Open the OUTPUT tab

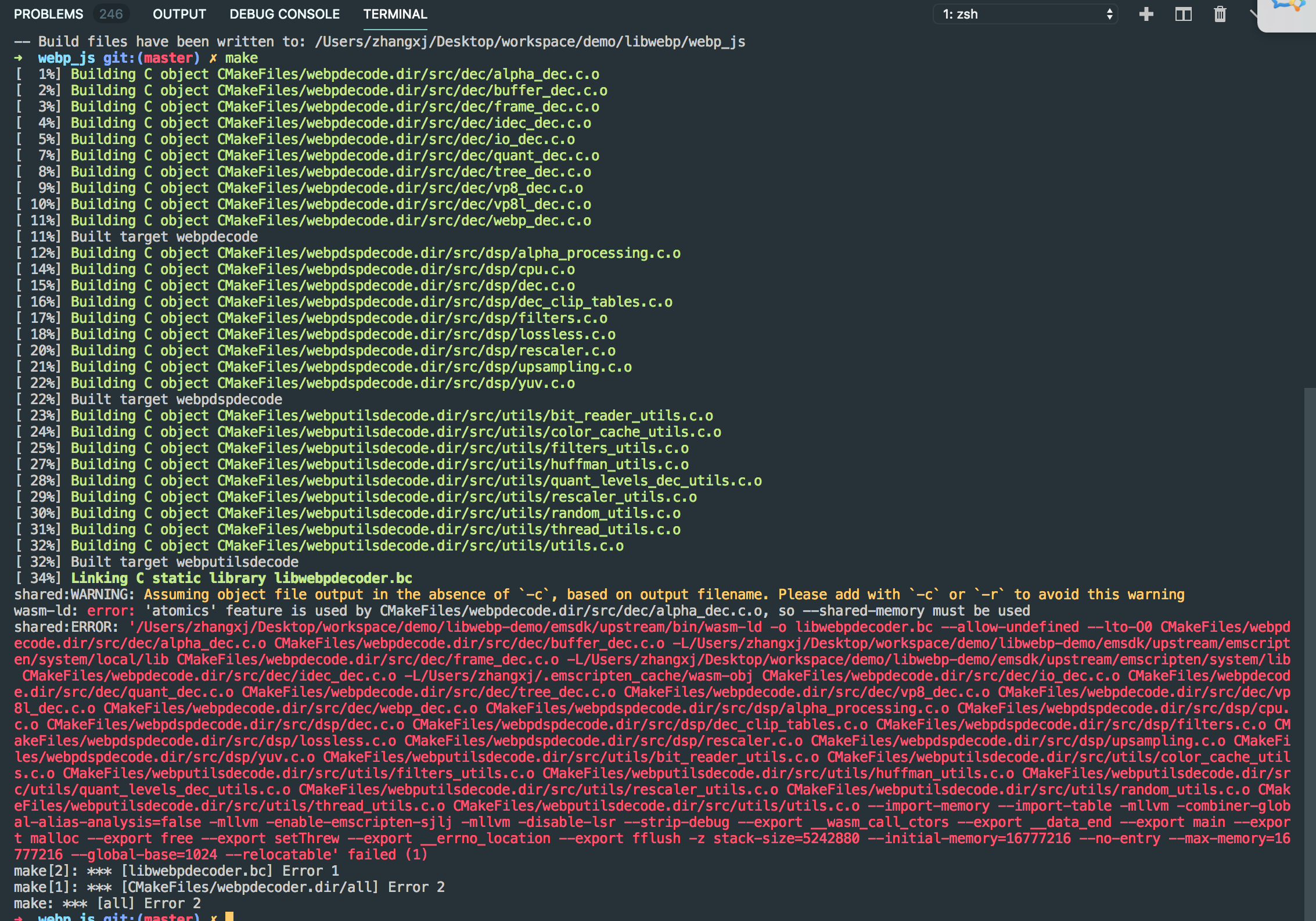tap(179, 14)
